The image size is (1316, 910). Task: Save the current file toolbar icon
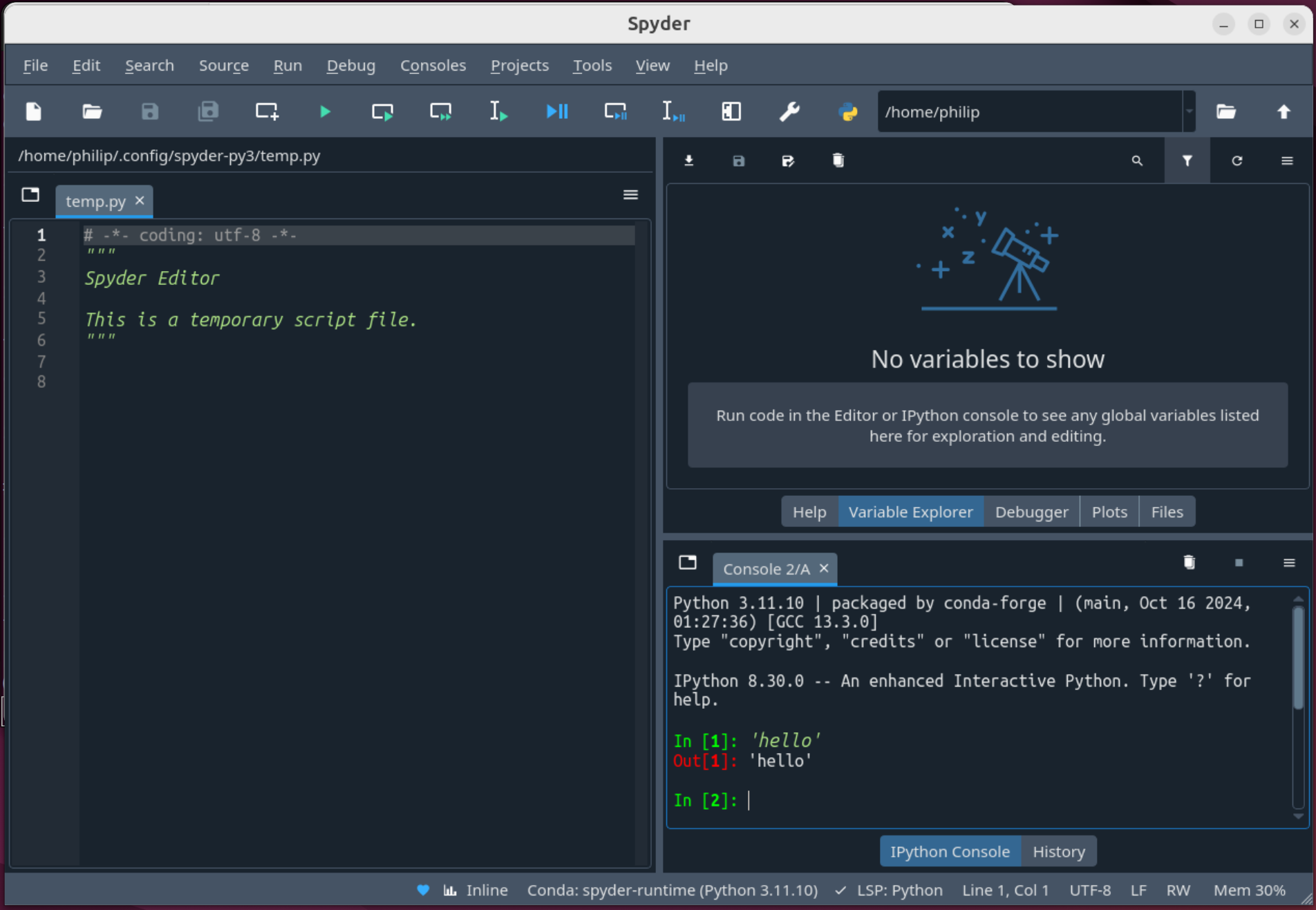(x=150, y=111)
